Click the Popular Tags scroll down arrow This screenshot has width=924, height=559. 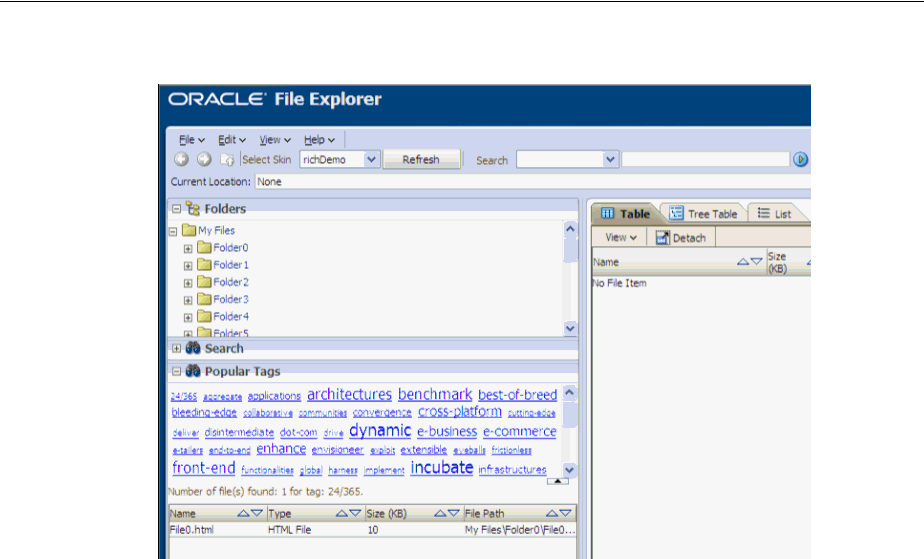[569, 470]
